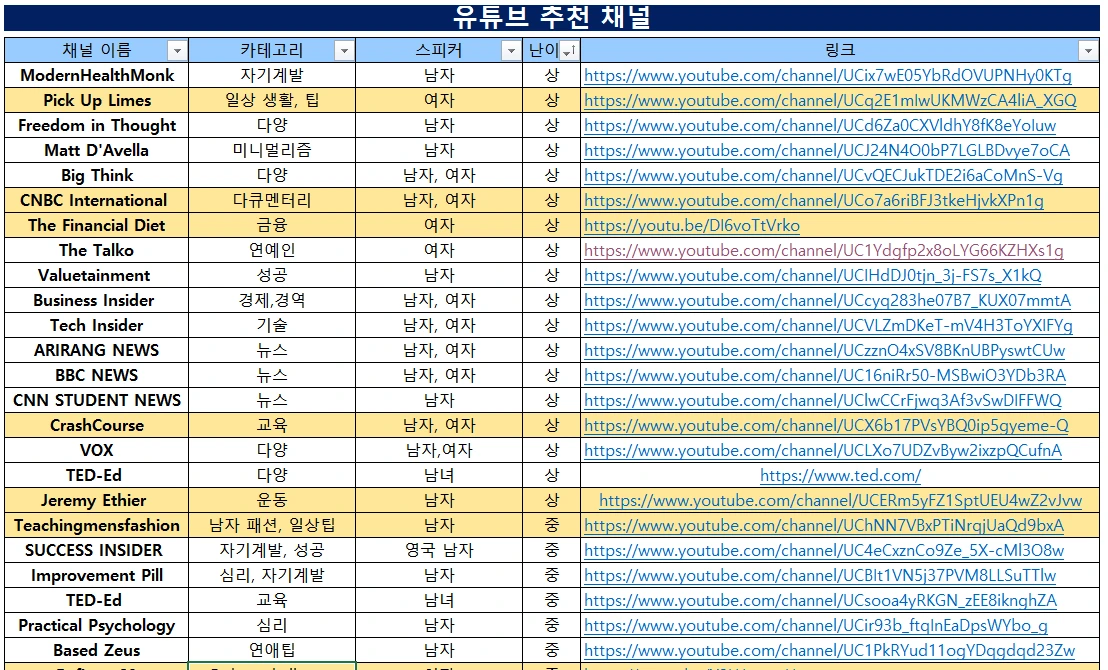Open CNN STUDENT NEWS channel link
Screen dimensions: 1108x670
[x=823, y=401]
